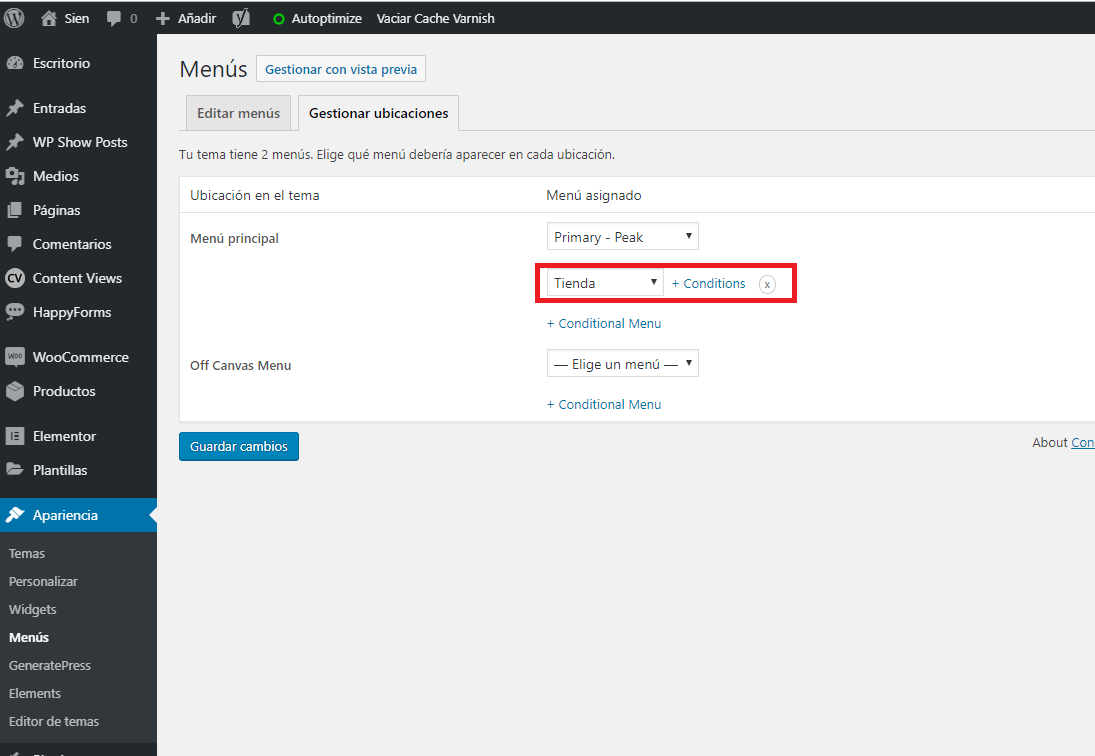Click the Medios media icon
The height and width of the screenshot is (756, 1095).
(x=15, y=176)
